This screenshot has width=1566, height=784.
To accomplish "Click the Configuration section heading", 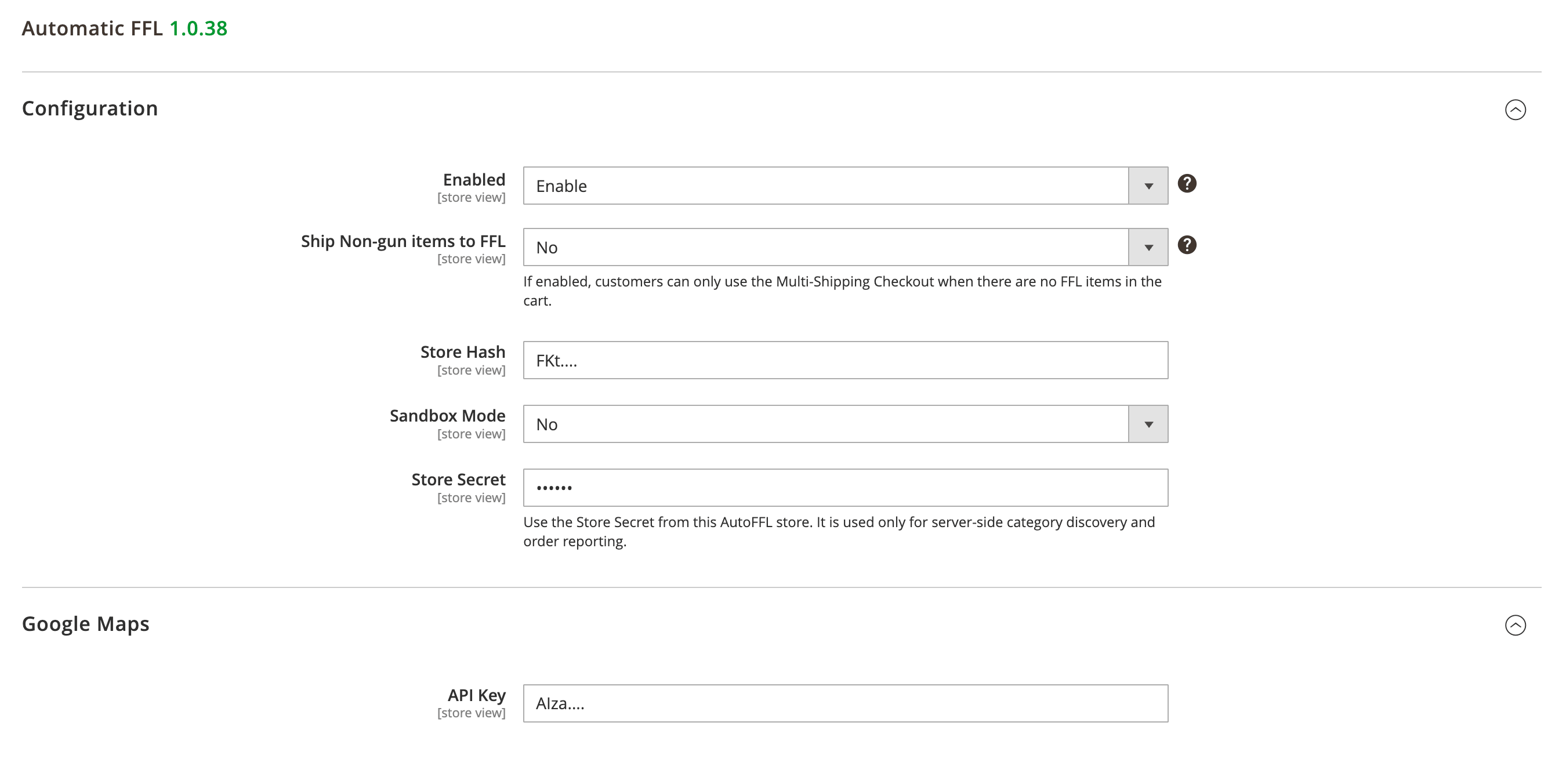I will [90, 108].
